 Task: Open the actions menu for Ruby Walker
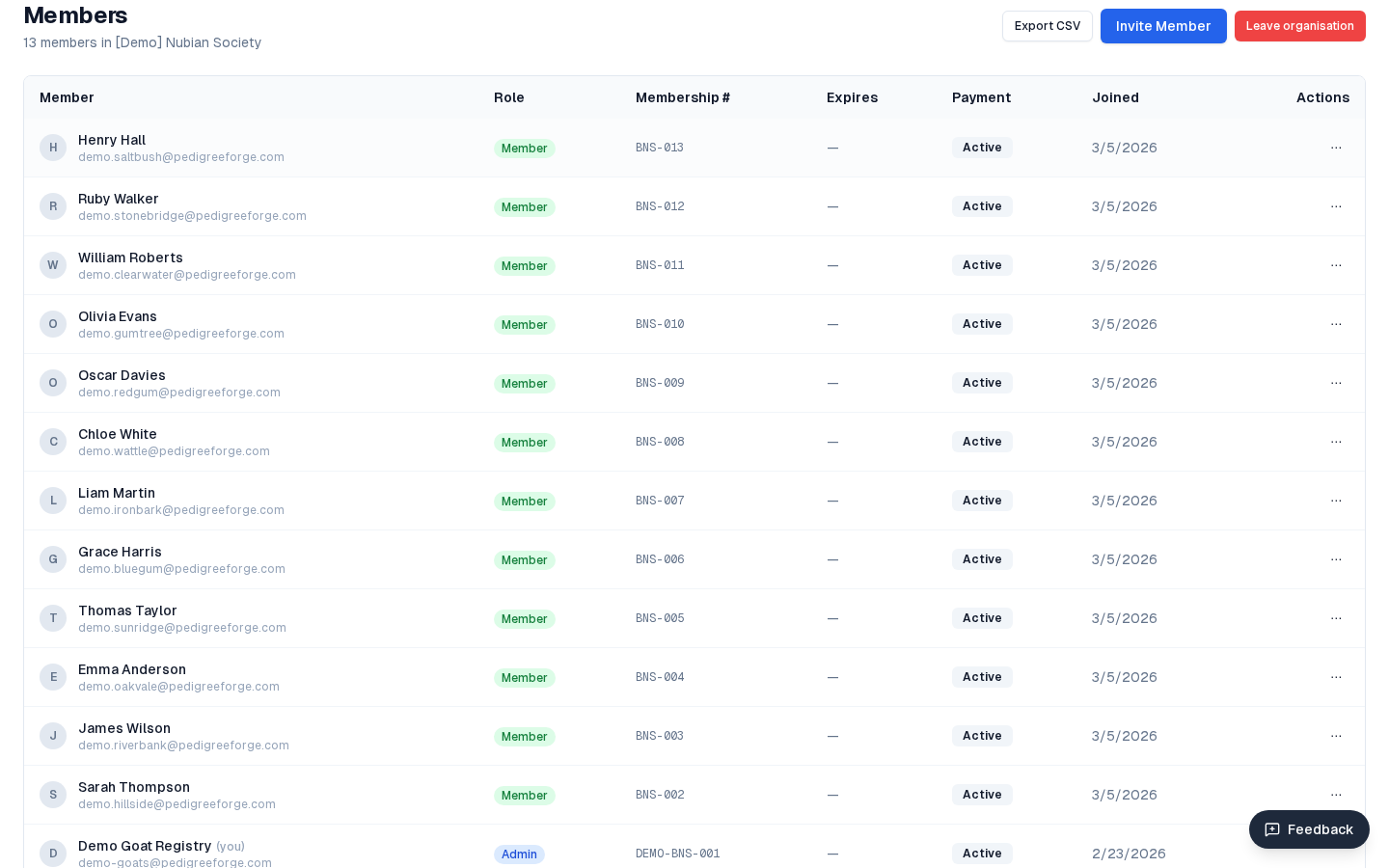coord(1337,206)
